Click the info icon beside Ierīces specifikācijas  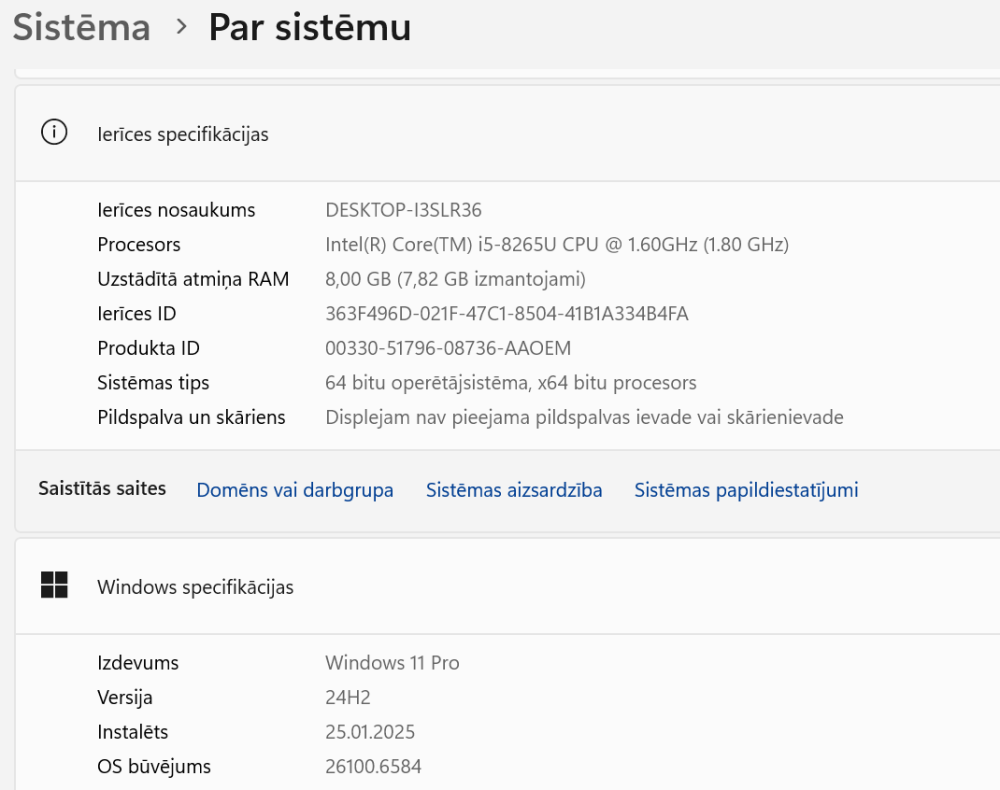click(54, 132)
